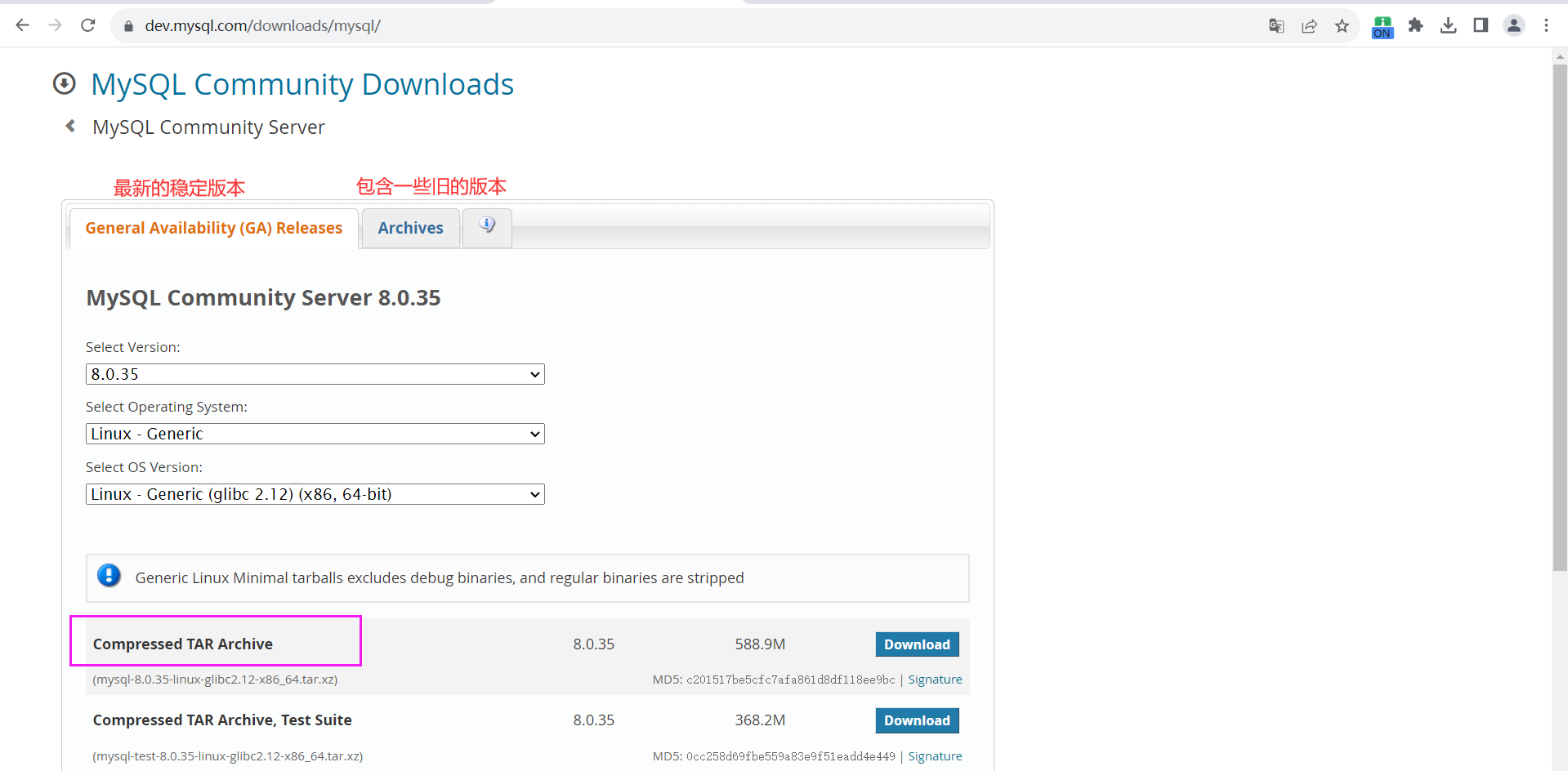
Task: Show browser downloads tray
Action: tap(1448, 25)
